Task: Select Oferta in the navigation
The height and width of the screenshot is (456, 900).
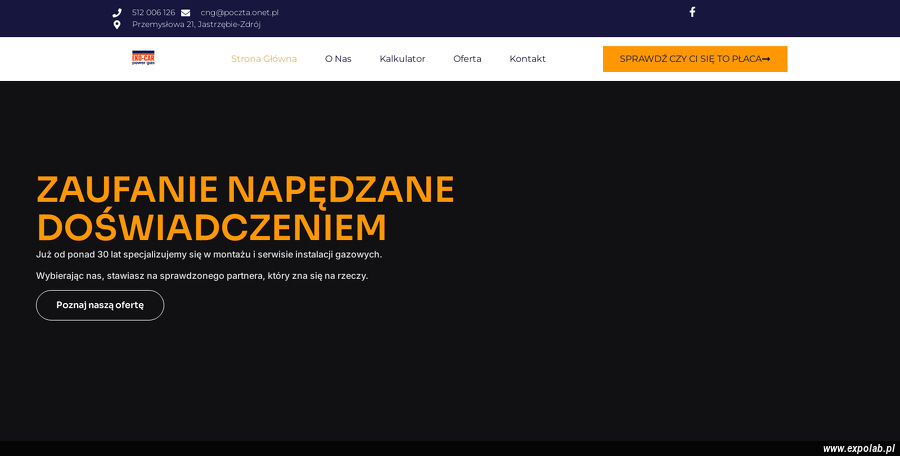Action: click(467, 59)
